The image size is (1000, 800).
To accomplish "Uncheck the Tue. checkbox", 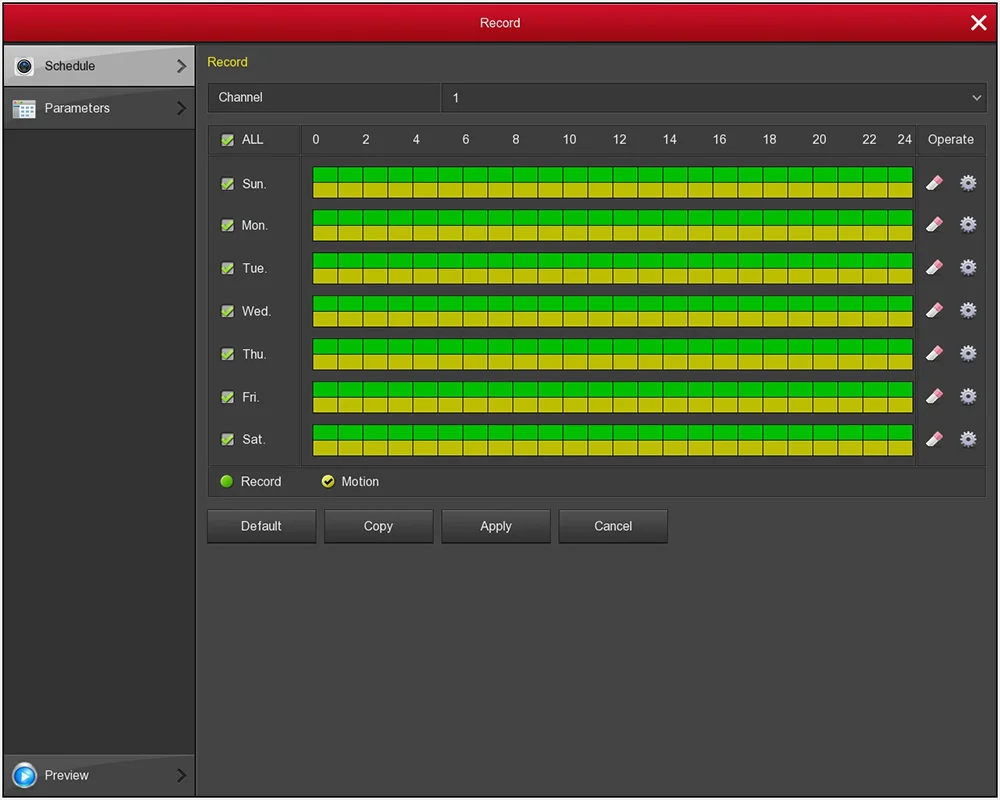I will click(x=227, y=268).
